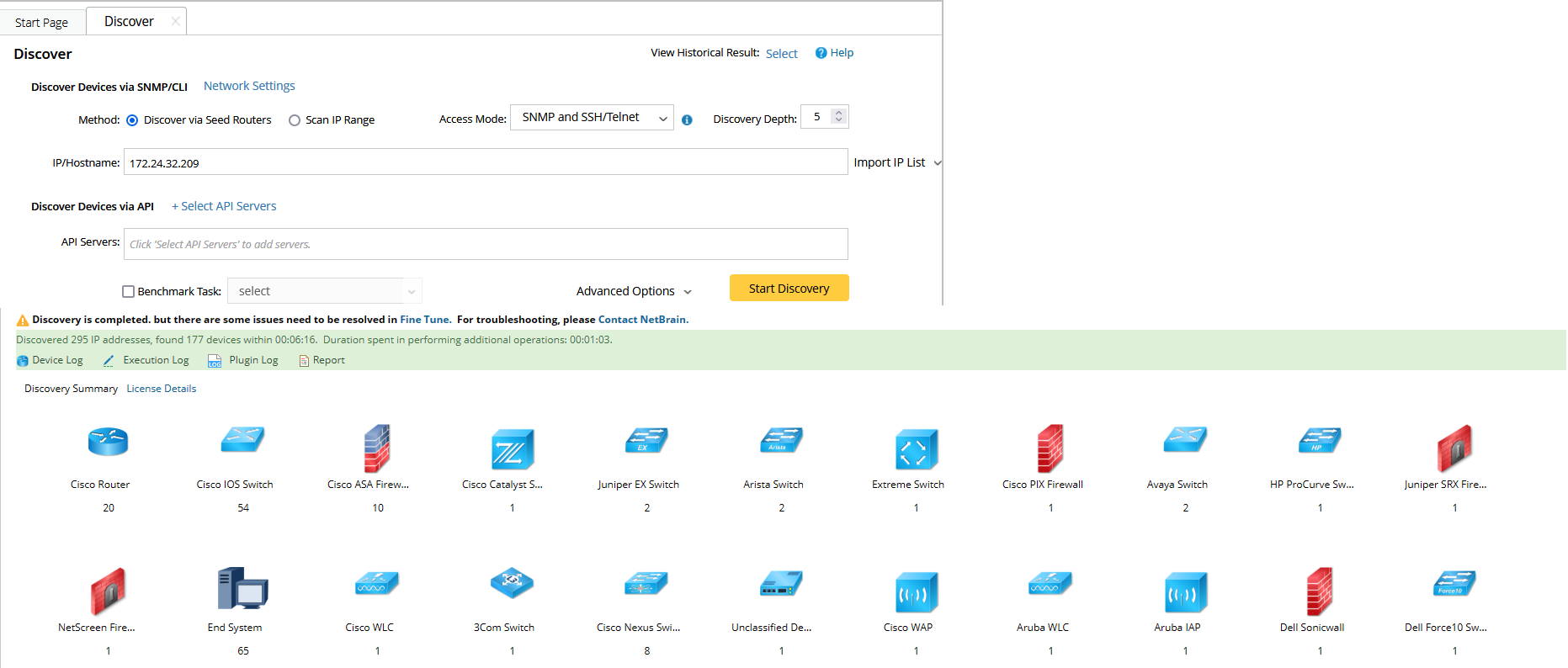Open the License Details tab
The height and width of the screenshot is (668, 1568).
tap(162, 389)
